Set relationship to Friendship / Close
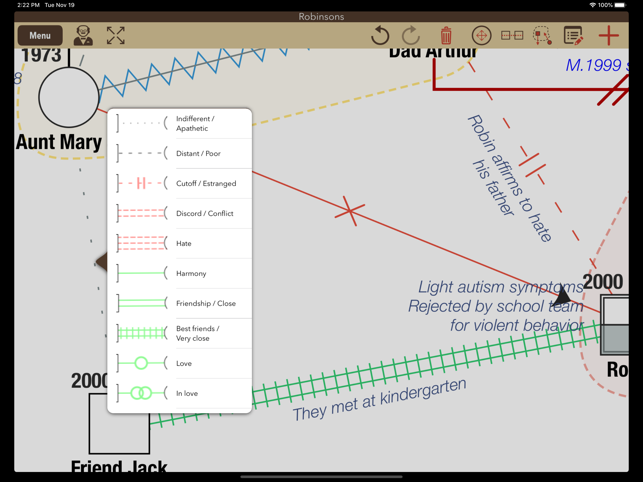This screenshot has width=643, height=482. (180, 304)
